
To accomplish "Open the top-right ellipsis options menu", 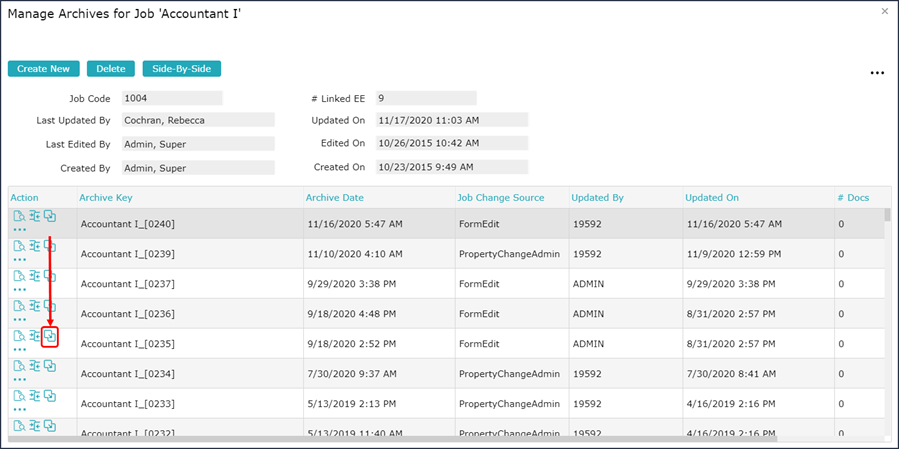I will [x=877, y=73].
